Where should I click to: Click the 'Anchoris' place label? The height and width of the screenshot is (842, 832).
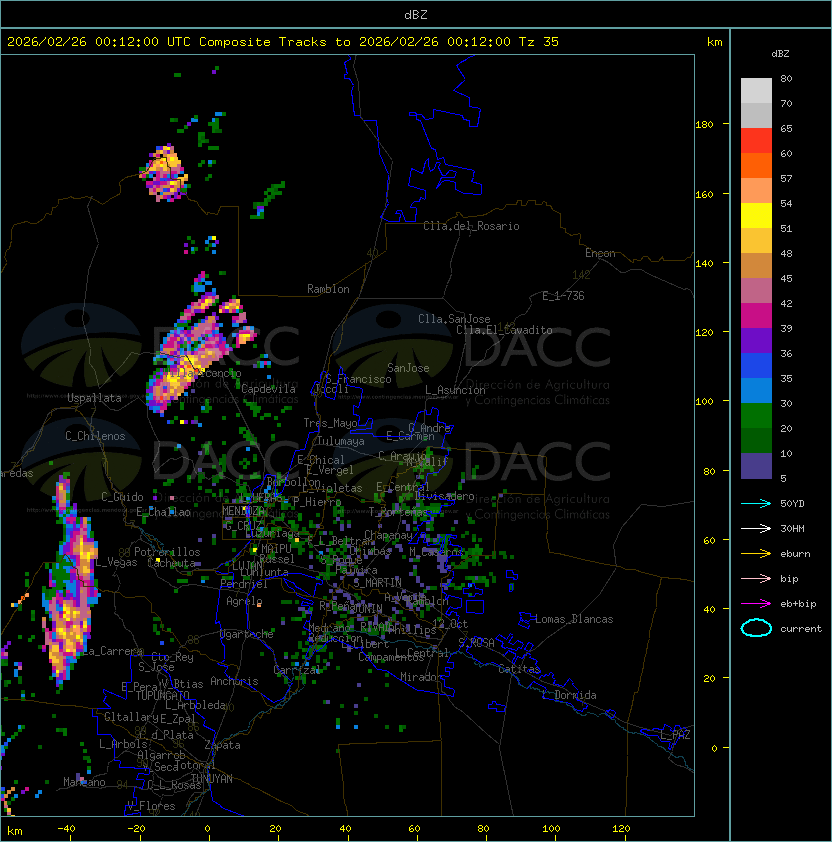[234, 681]
